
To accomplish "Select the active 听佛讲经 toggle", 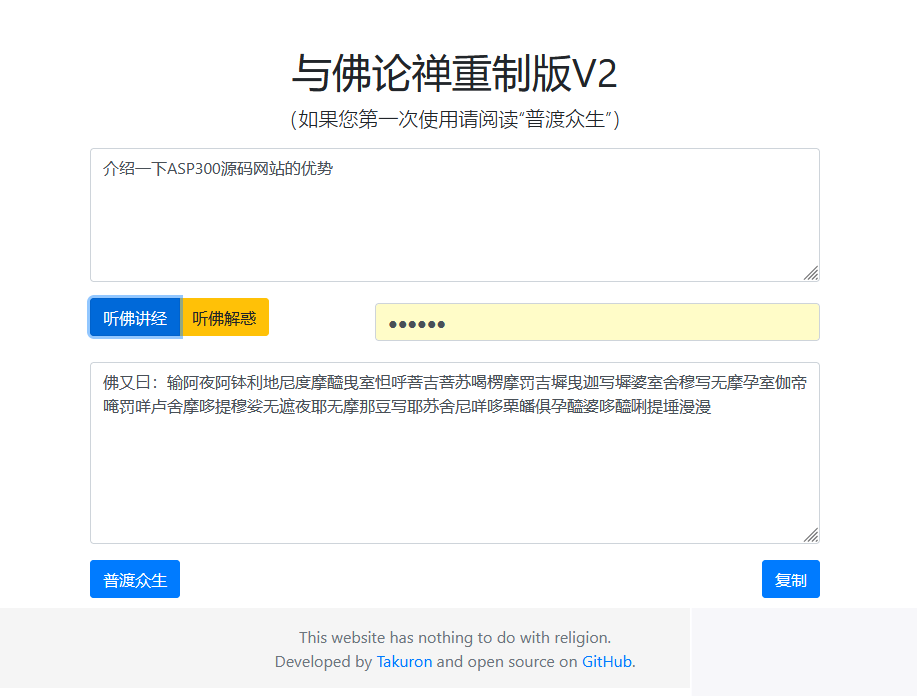I will pyautogui.click(x=134, y=316).
